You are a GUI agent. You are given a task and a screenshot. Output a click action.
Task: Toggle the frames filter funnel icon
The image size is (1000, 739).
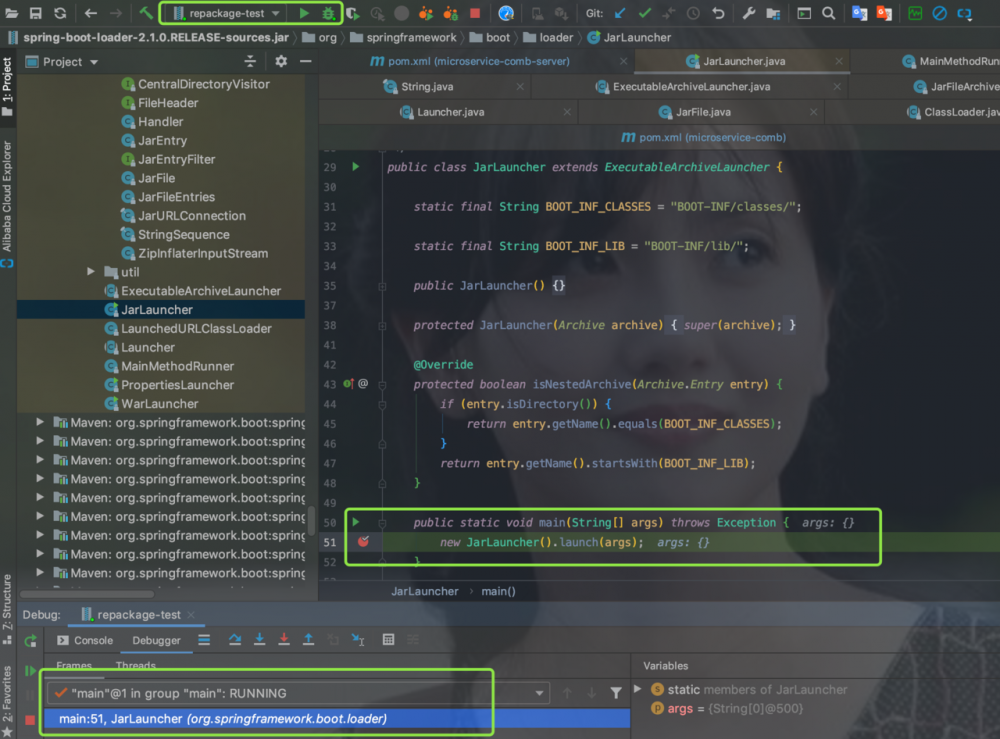click(x=615, y=692)
